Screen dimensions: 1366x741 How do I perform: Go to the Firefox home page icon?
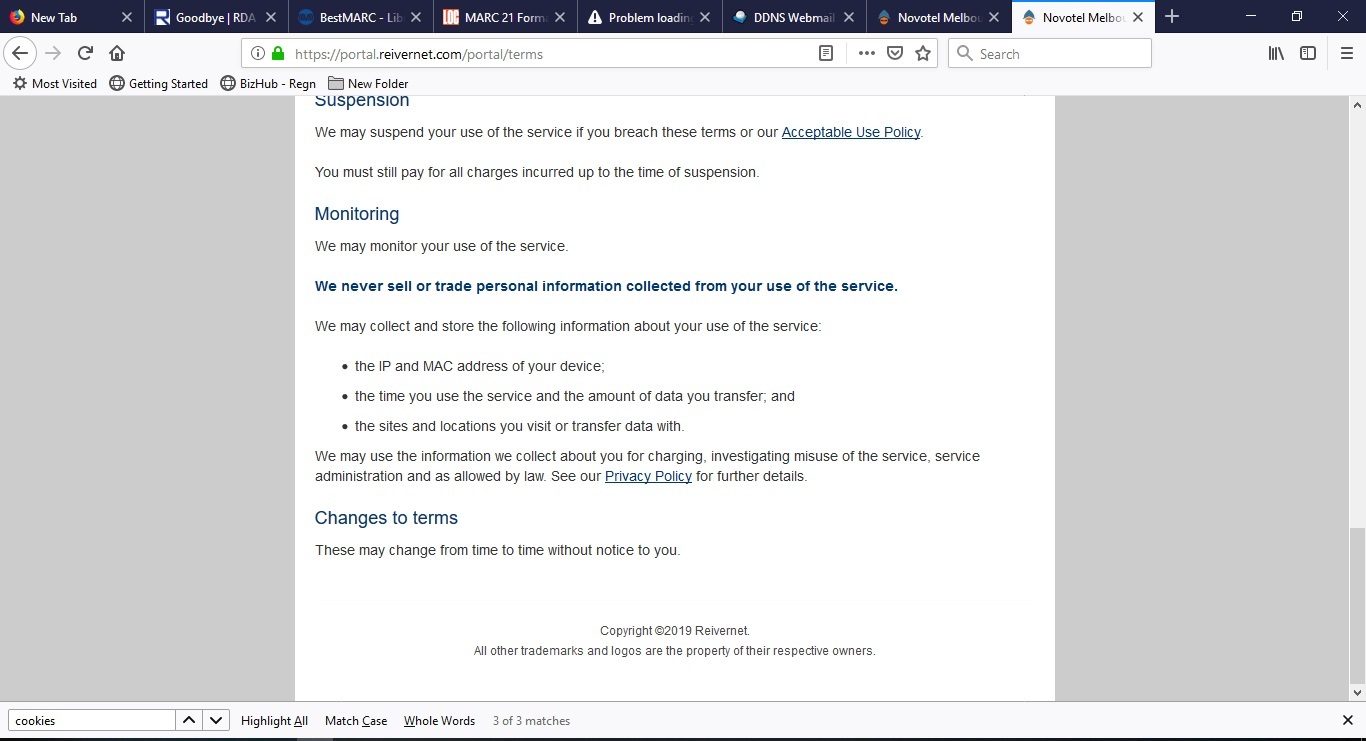117,53
